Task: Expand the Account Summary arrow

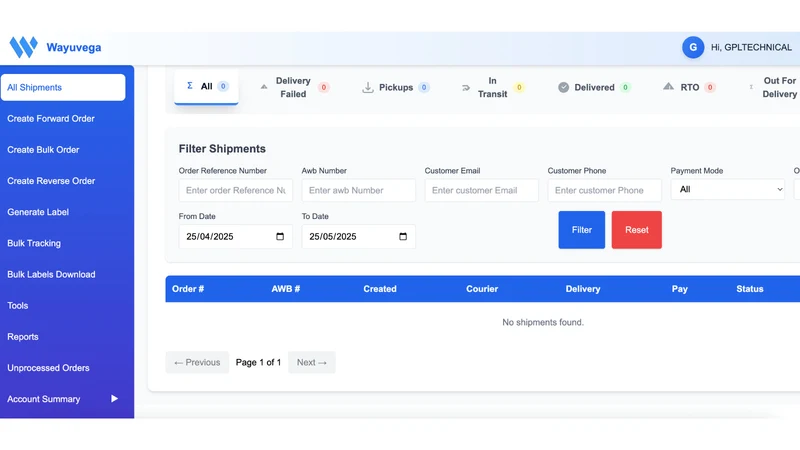Action: tap(114, 398)
